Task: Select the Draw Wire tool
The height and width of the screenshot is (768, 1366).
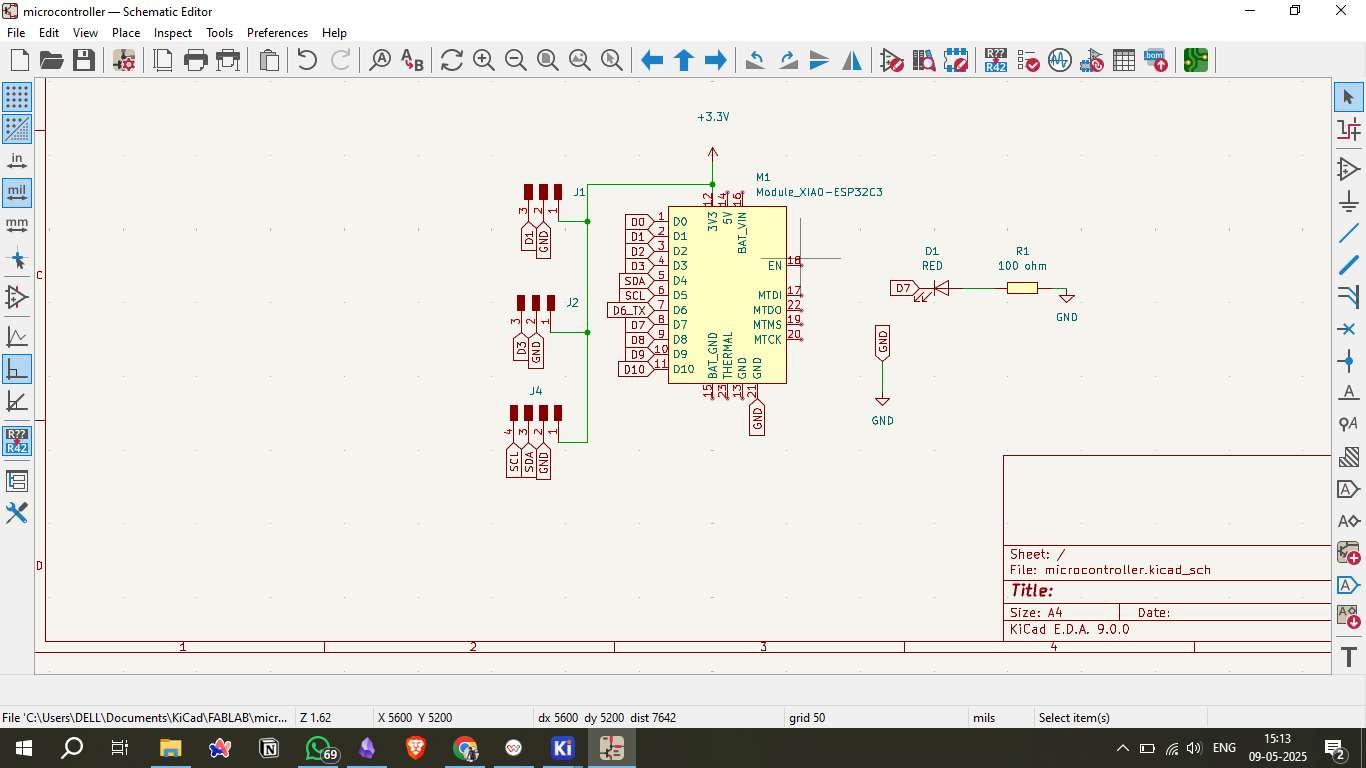Action: [1348, 233]
